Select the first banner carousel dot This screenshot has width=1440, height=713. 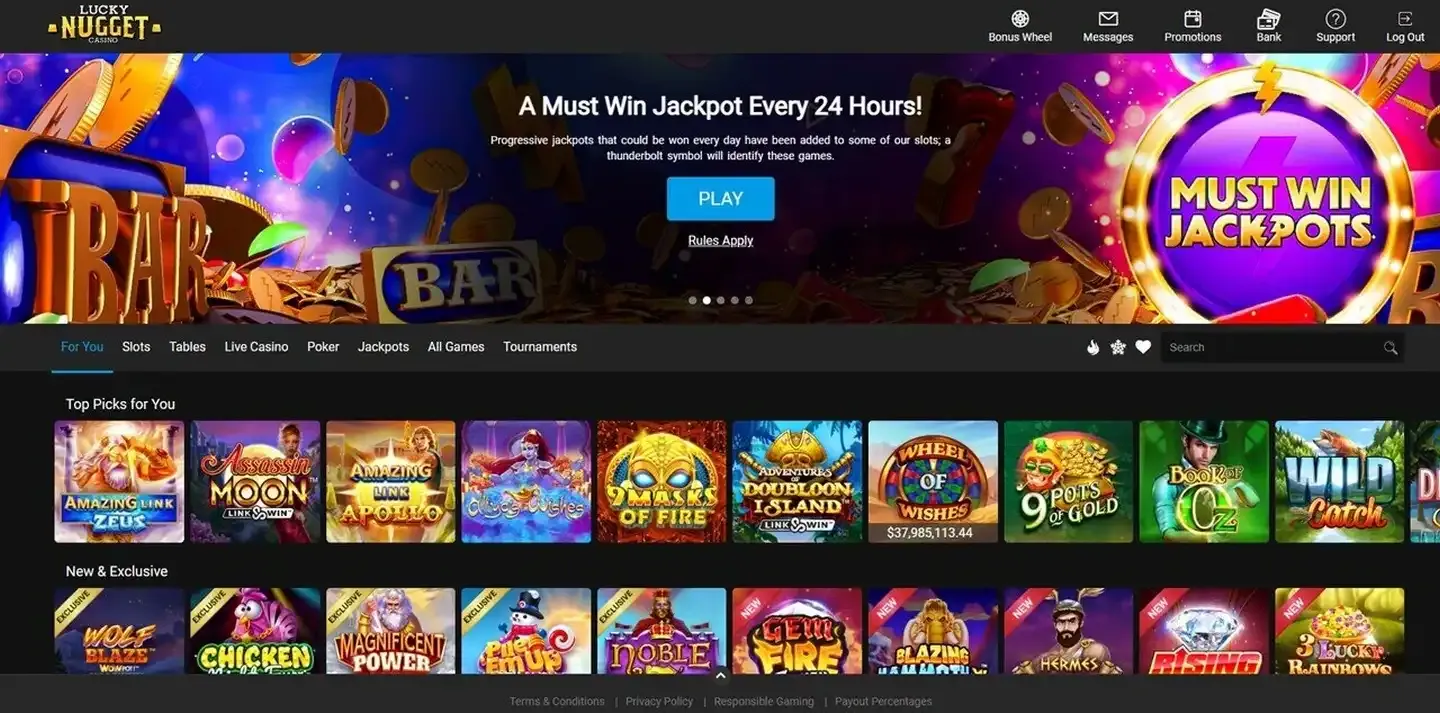click(693, 300)
